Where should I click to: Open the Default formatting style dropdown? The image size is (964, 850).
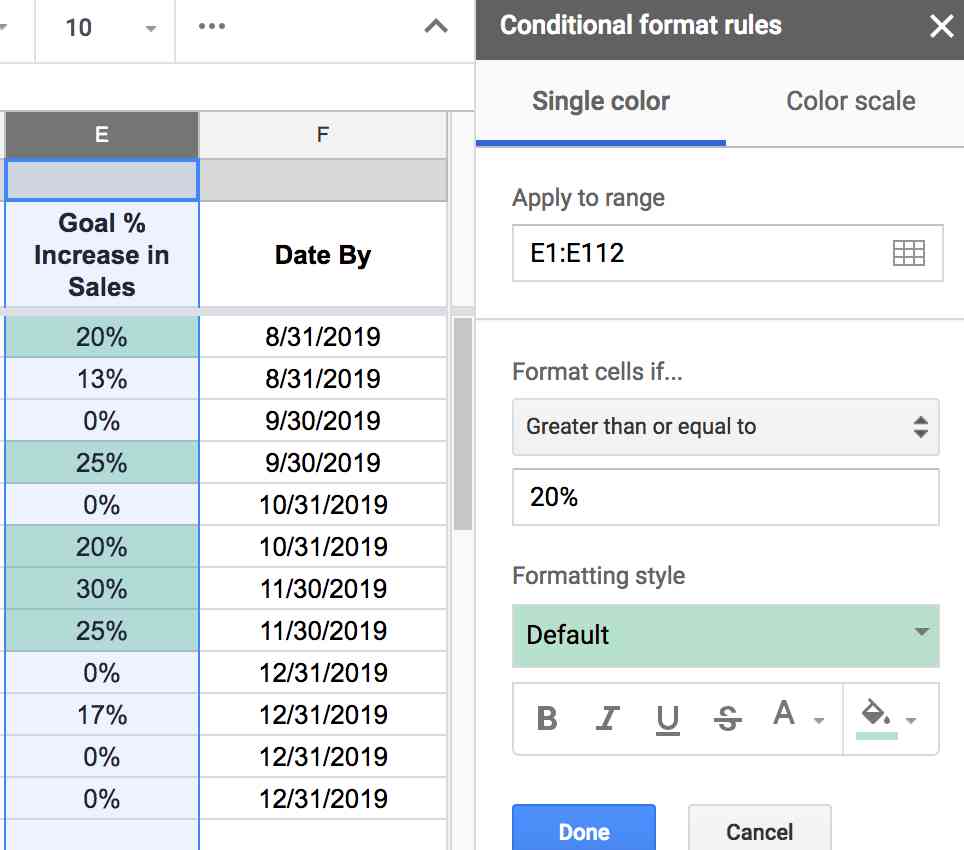[726, 636]
